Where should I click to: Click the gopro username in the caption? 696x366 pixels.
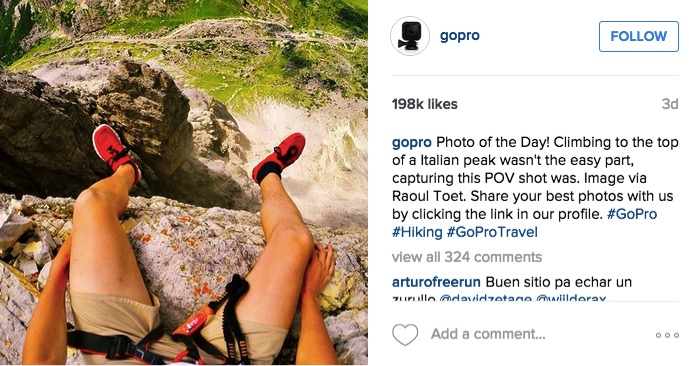tap(411, 143)
